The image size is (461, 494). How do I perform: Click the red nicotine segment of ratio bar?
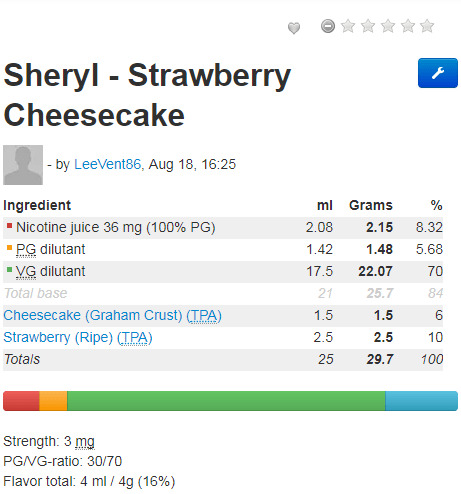pyautogui.click(x=21, y=401)
